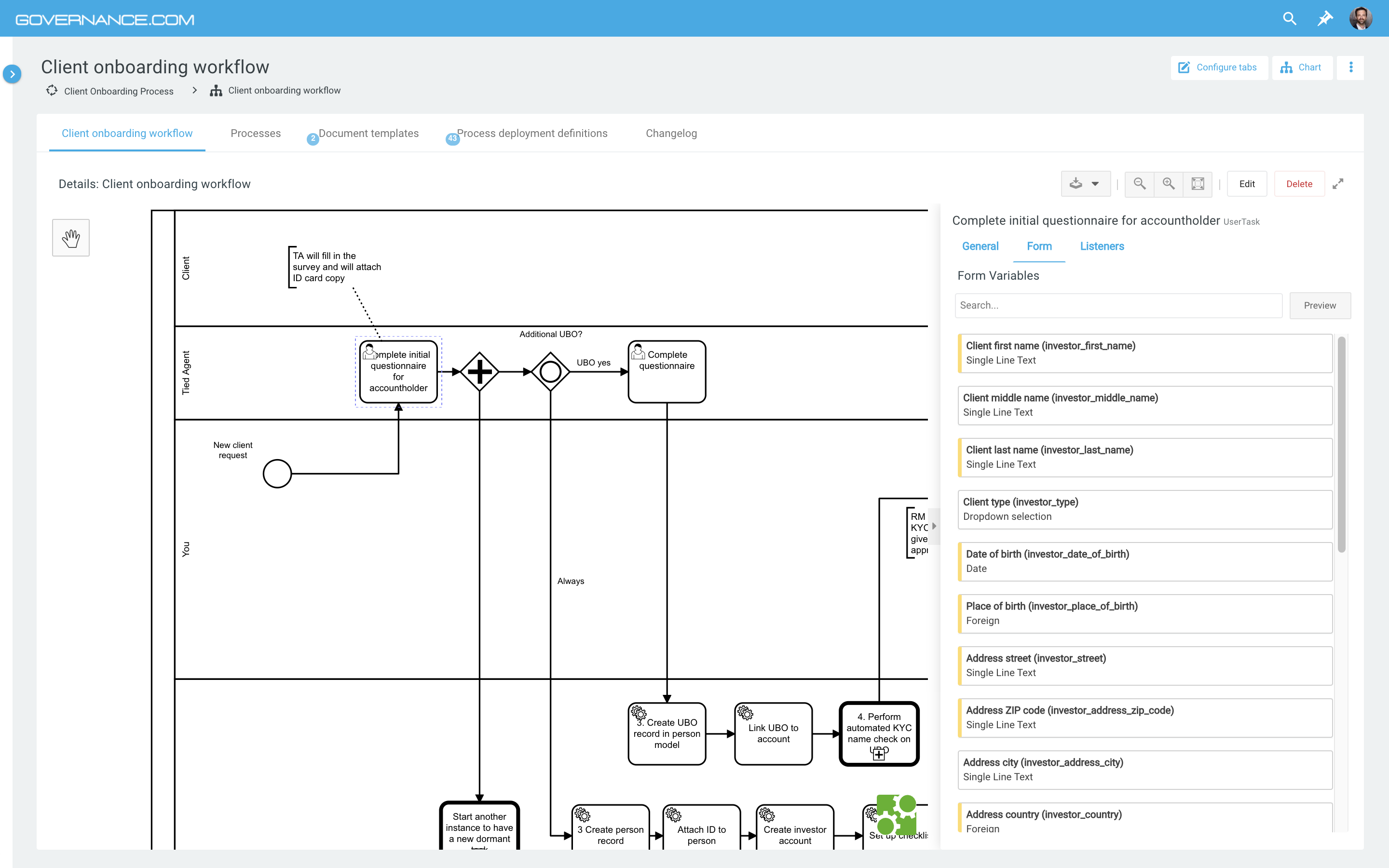Zoom in on the diagram
1389x868 pixels.
[1169, 184]
